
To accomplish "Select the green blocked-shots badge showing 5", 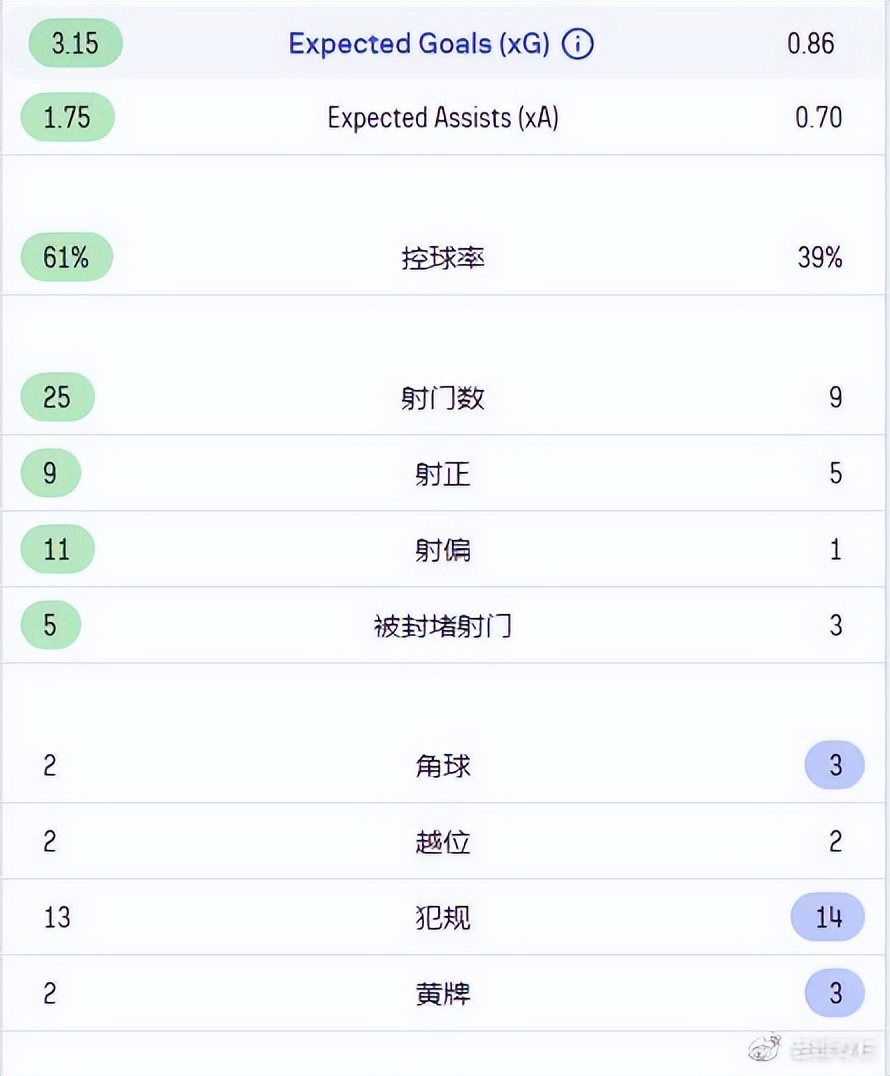I will 51,625.
